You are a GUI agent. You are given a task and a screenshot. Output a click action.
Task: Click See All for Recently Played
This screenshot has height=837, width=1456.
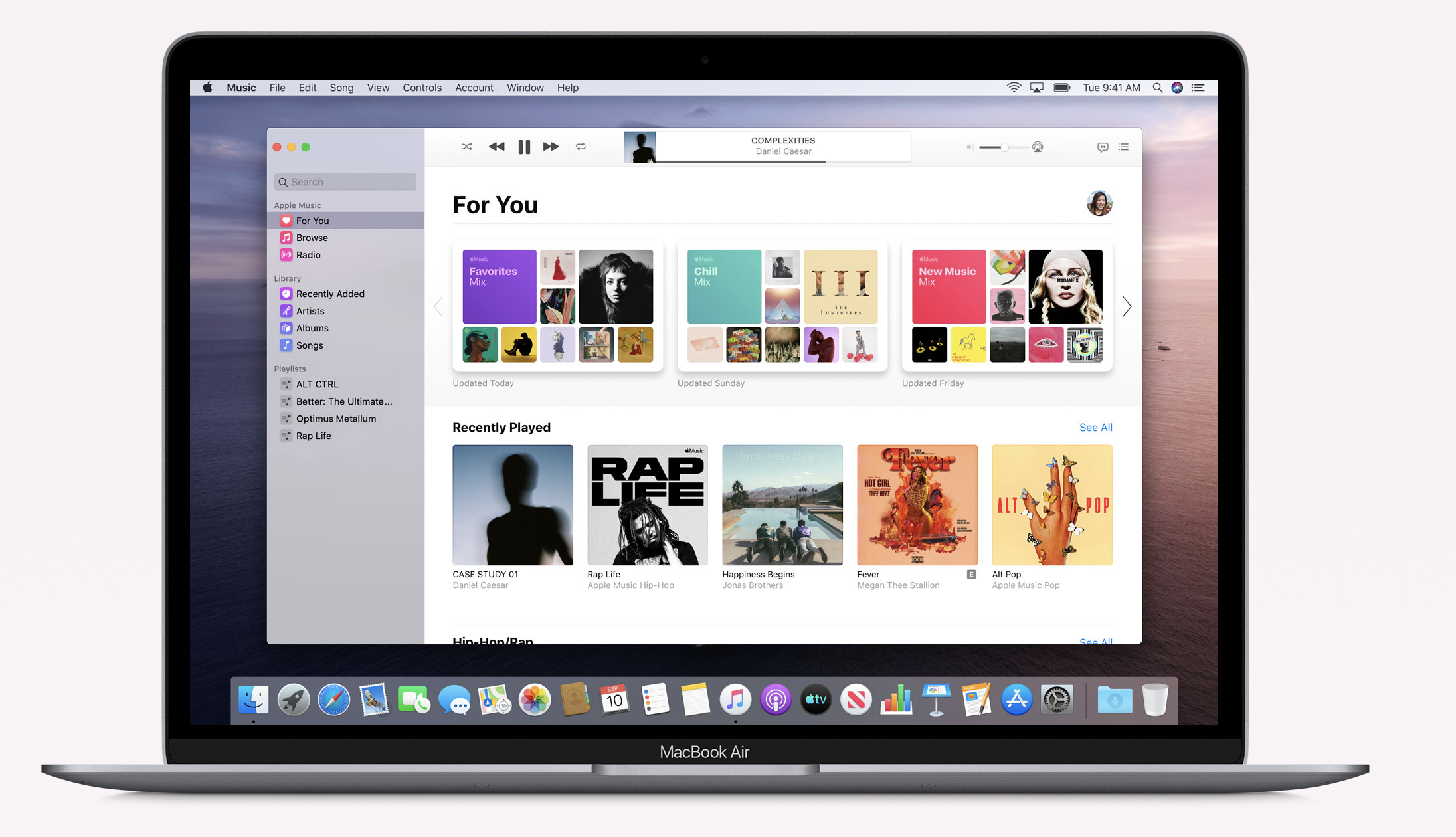coord(1095,428)
